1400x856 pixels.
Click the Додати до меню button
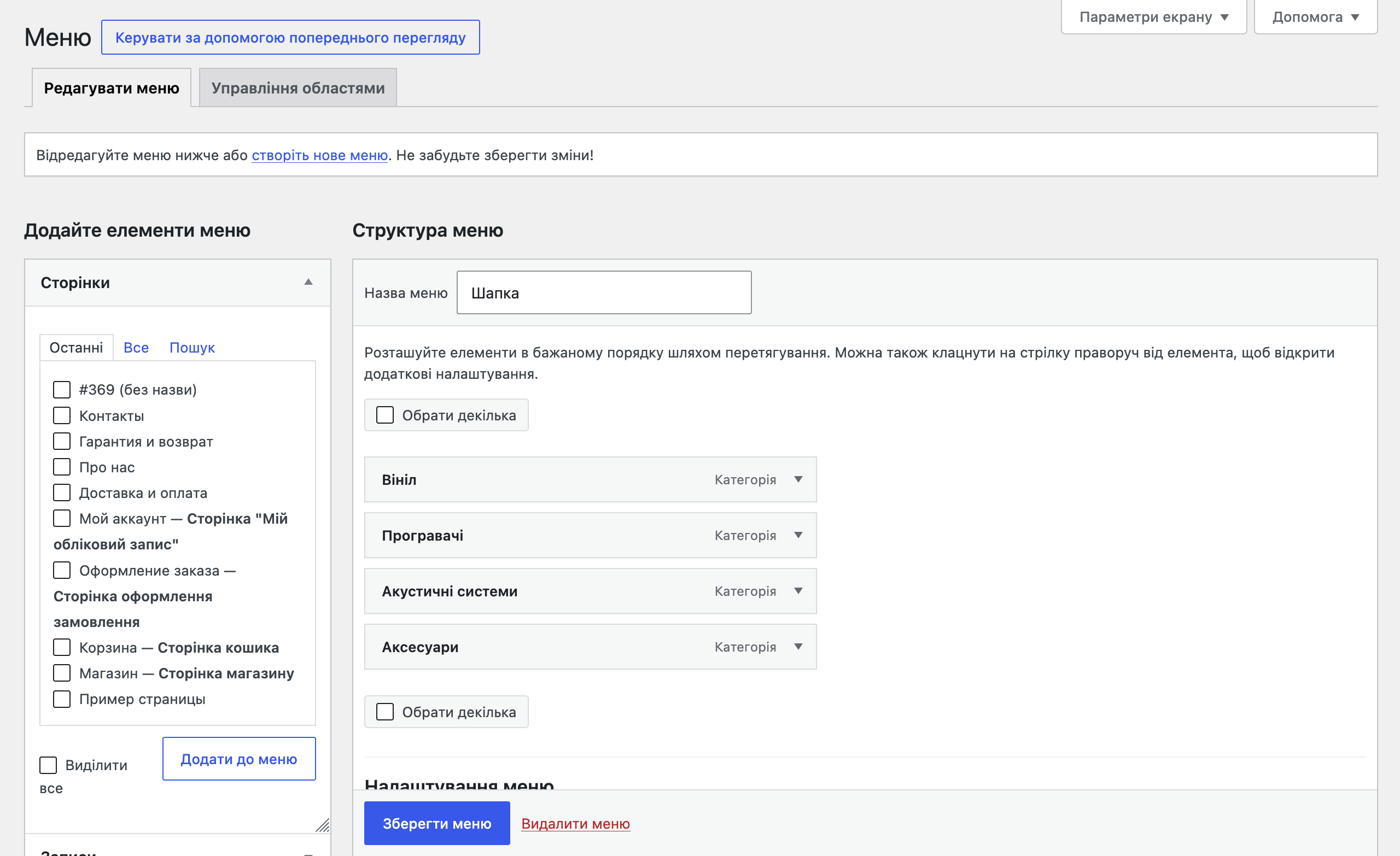tap(239, 759)
